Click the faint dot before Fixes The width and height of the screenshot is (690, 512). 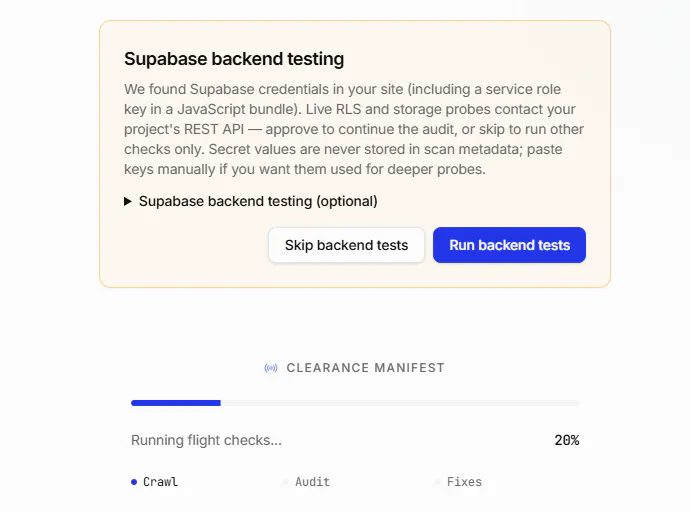point(437,482)
